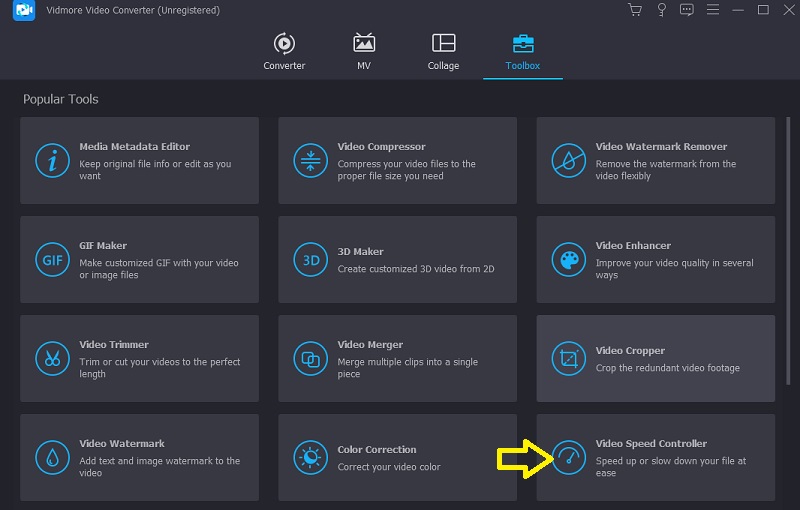
Task: Click the Color Correction sun icon
Action: point(310,457)
